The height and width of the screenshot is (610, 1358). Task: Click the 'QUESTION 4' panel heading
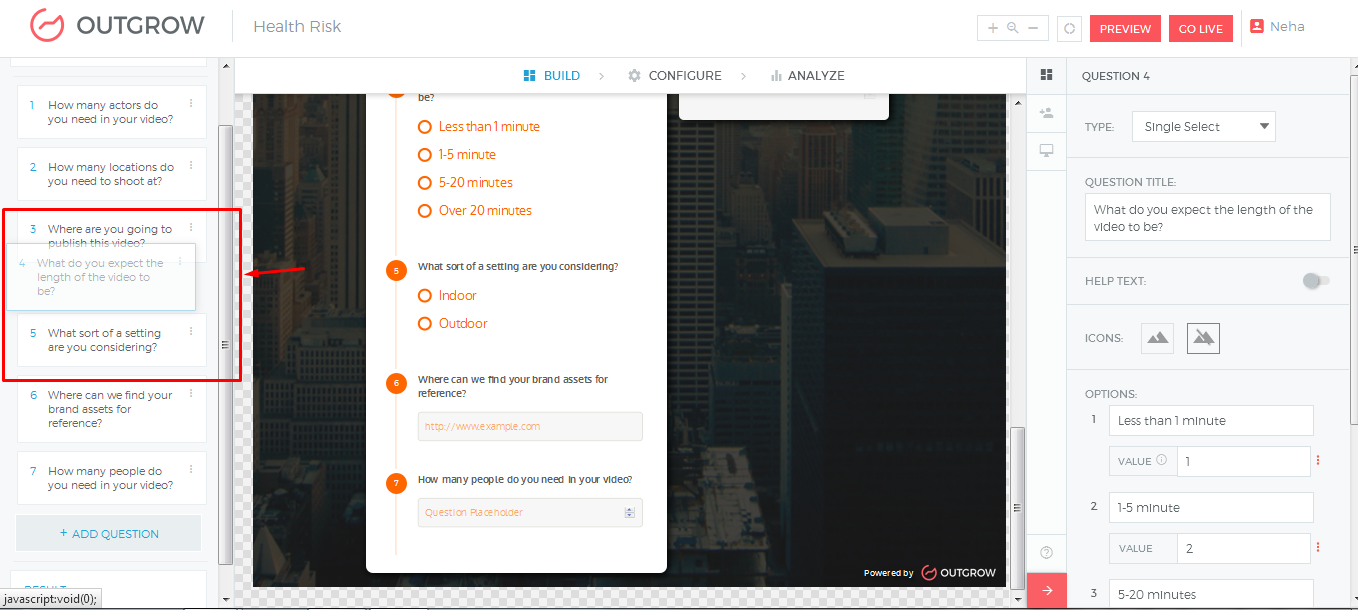(1117, 76)
